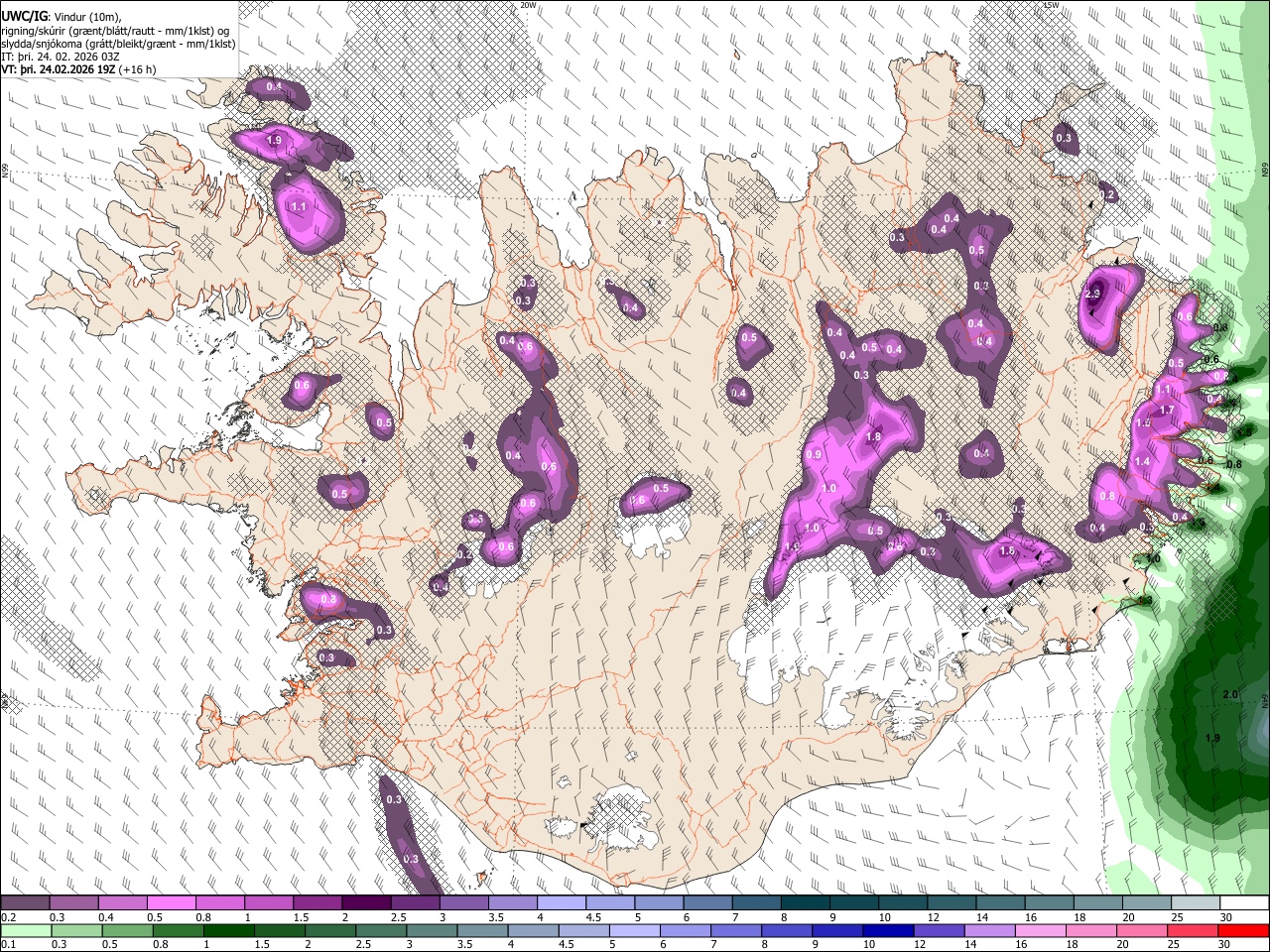Click the deep blue 10 rain legend swatch
This screenshot has width=1270, height=952.
[x=887, y=930]
